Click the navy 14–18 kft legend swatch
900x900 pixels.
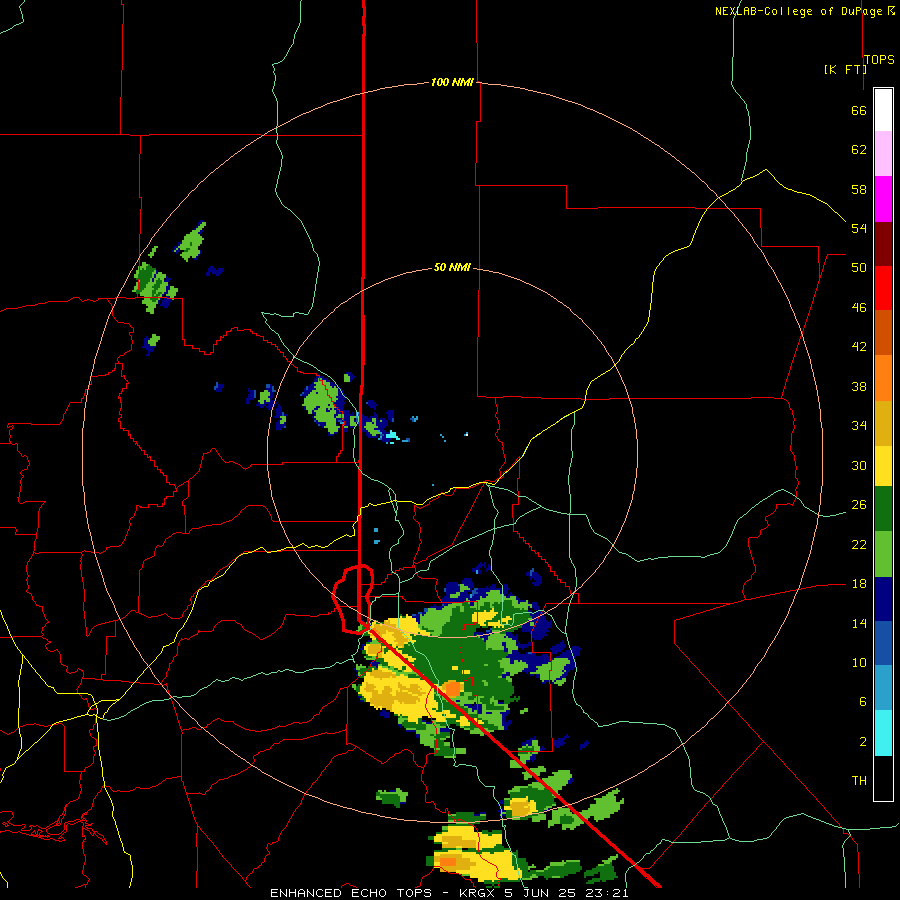click(883, 599)
